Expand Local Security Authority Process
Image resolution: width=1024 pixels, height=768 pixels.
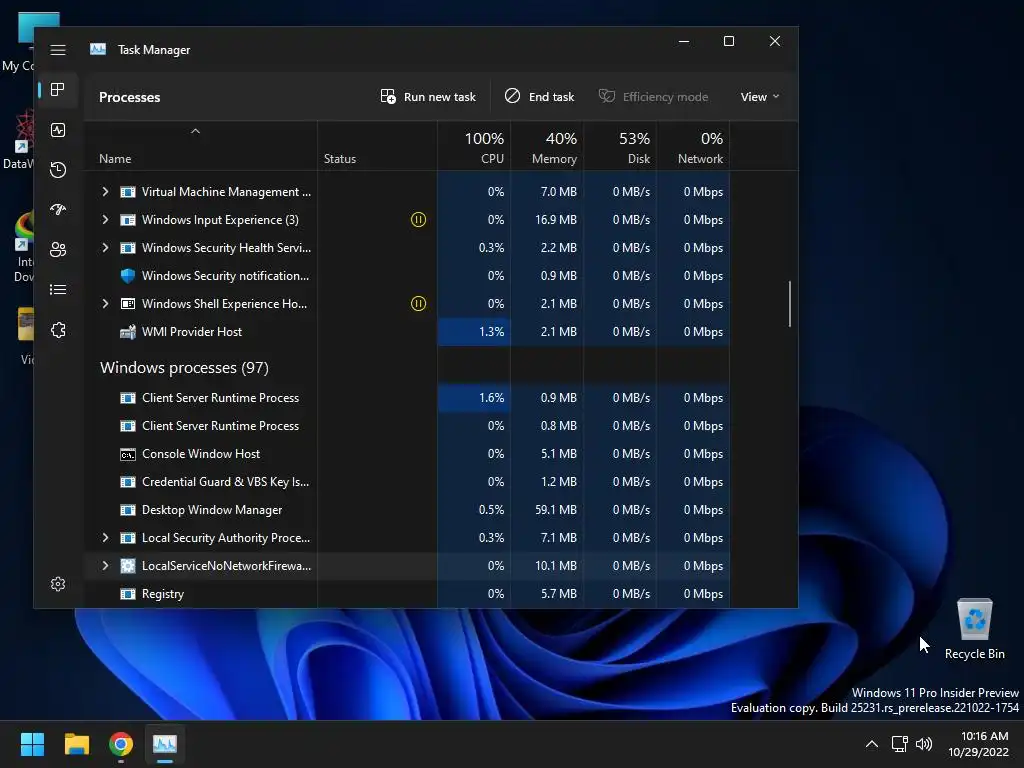(105, 537)
